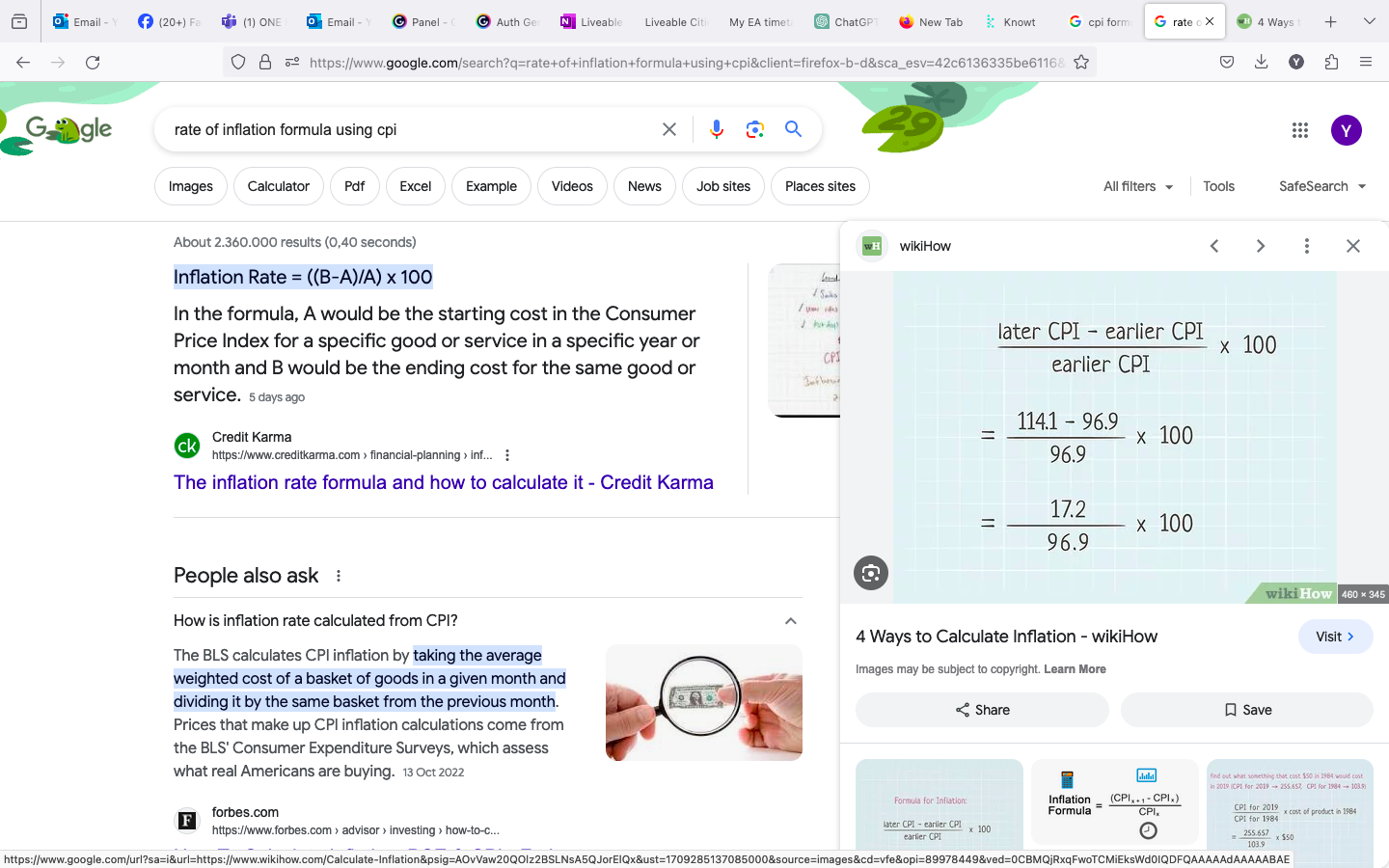Save the wikiHow image
Screen dimensions: 1389x868
(1246, 710)
